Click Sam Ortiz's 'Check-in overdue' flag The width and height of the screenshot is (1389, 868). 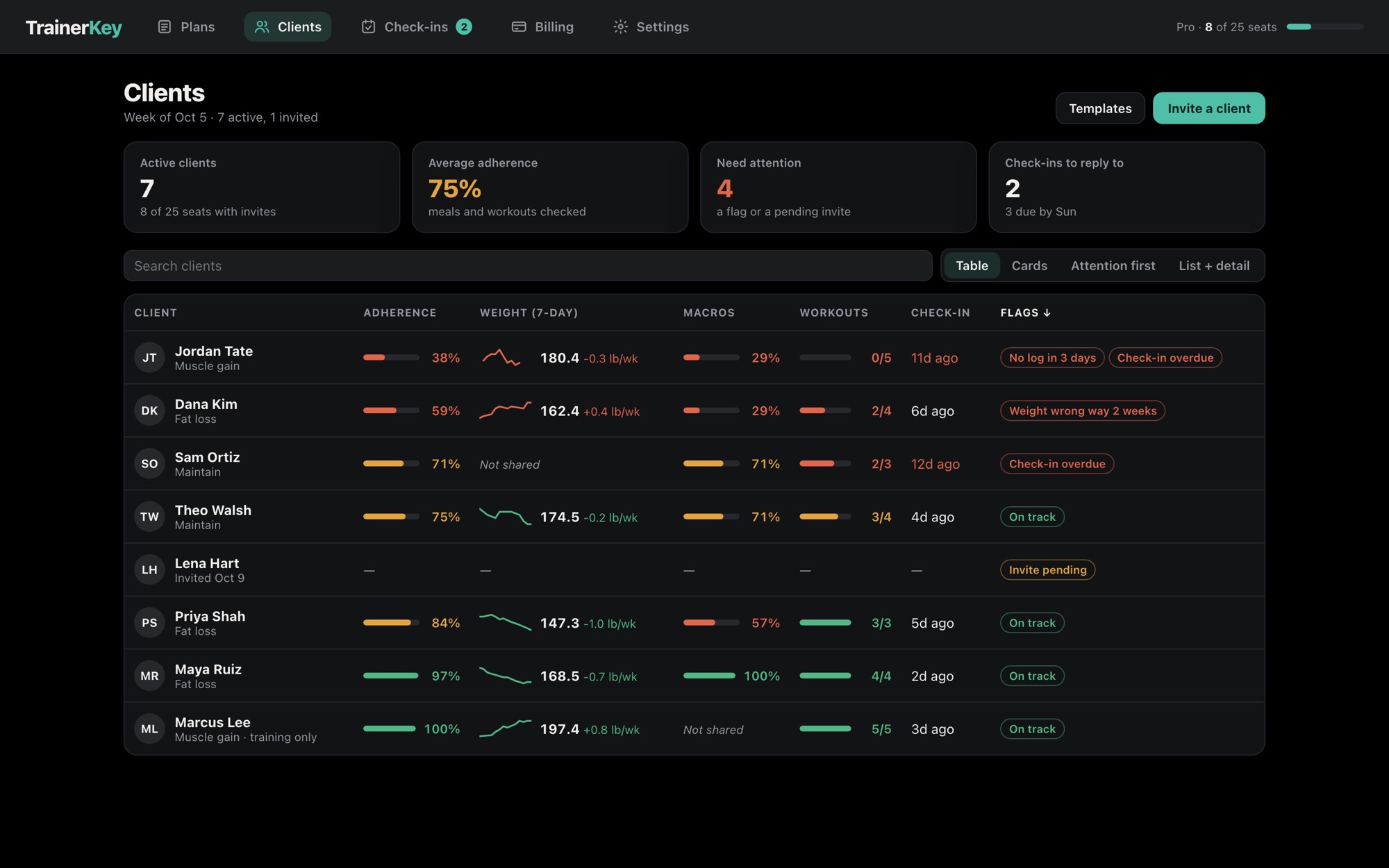pyautogui.click(x=1057, y=464)
